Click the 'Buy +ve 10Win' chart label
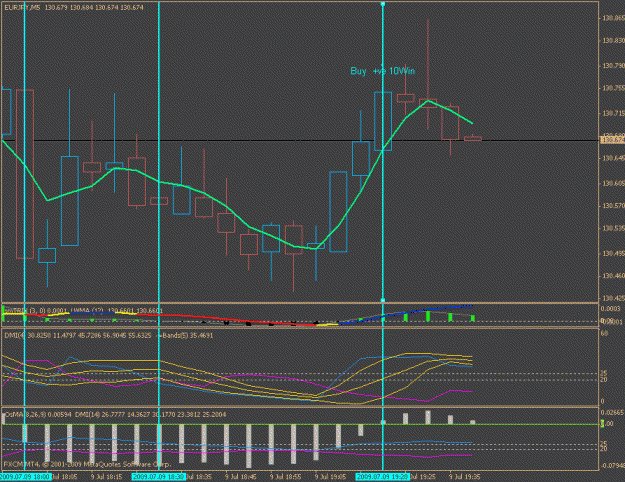 pyautogui.click(x=383, y=71)
